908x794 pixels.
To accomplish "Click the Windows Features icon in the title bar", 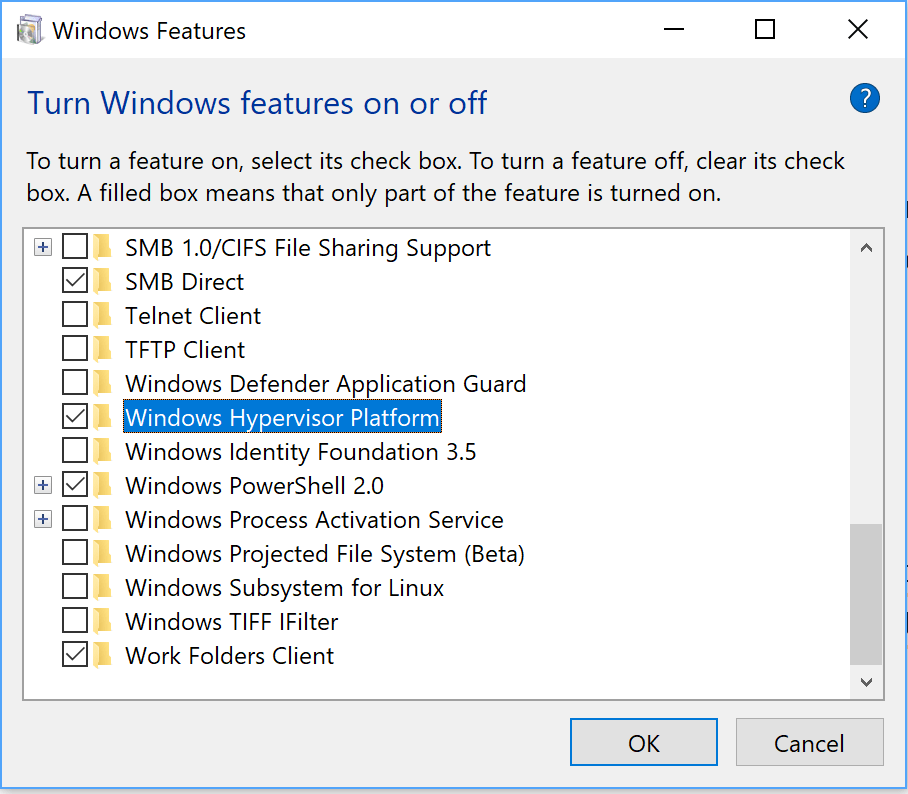I will pos(30,29).
